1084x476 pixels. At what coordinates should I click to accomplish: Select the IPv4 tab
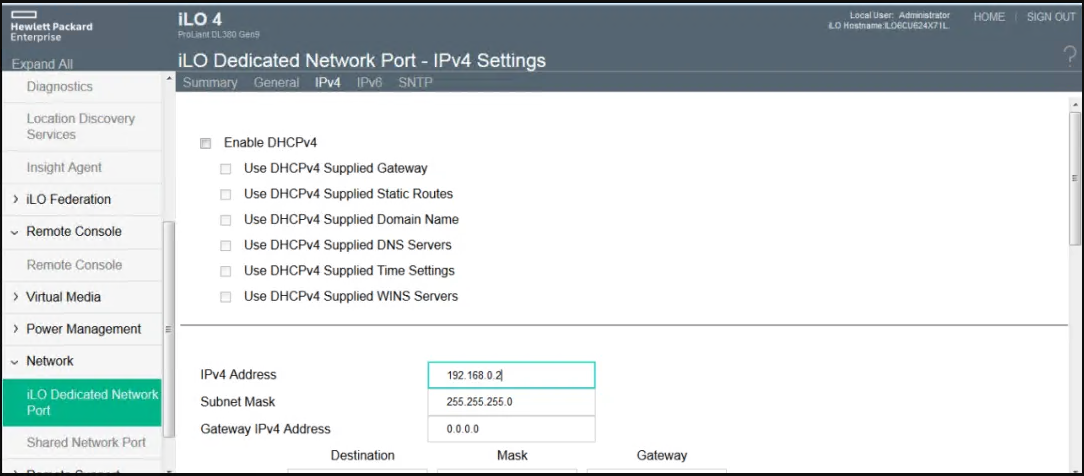click(x=328, y=83)
